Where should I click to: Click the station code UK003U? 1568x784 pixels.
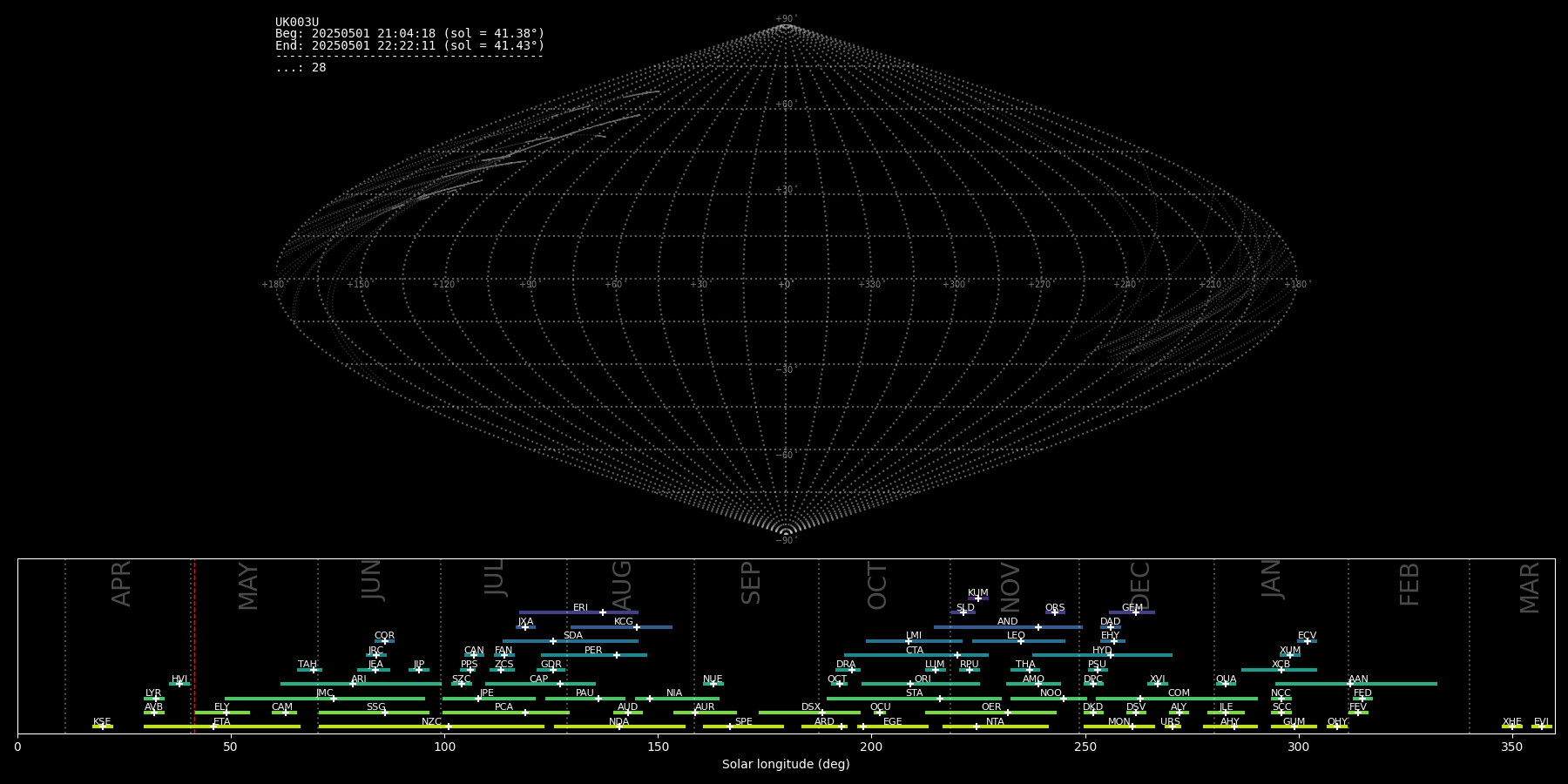pos(297,23)
